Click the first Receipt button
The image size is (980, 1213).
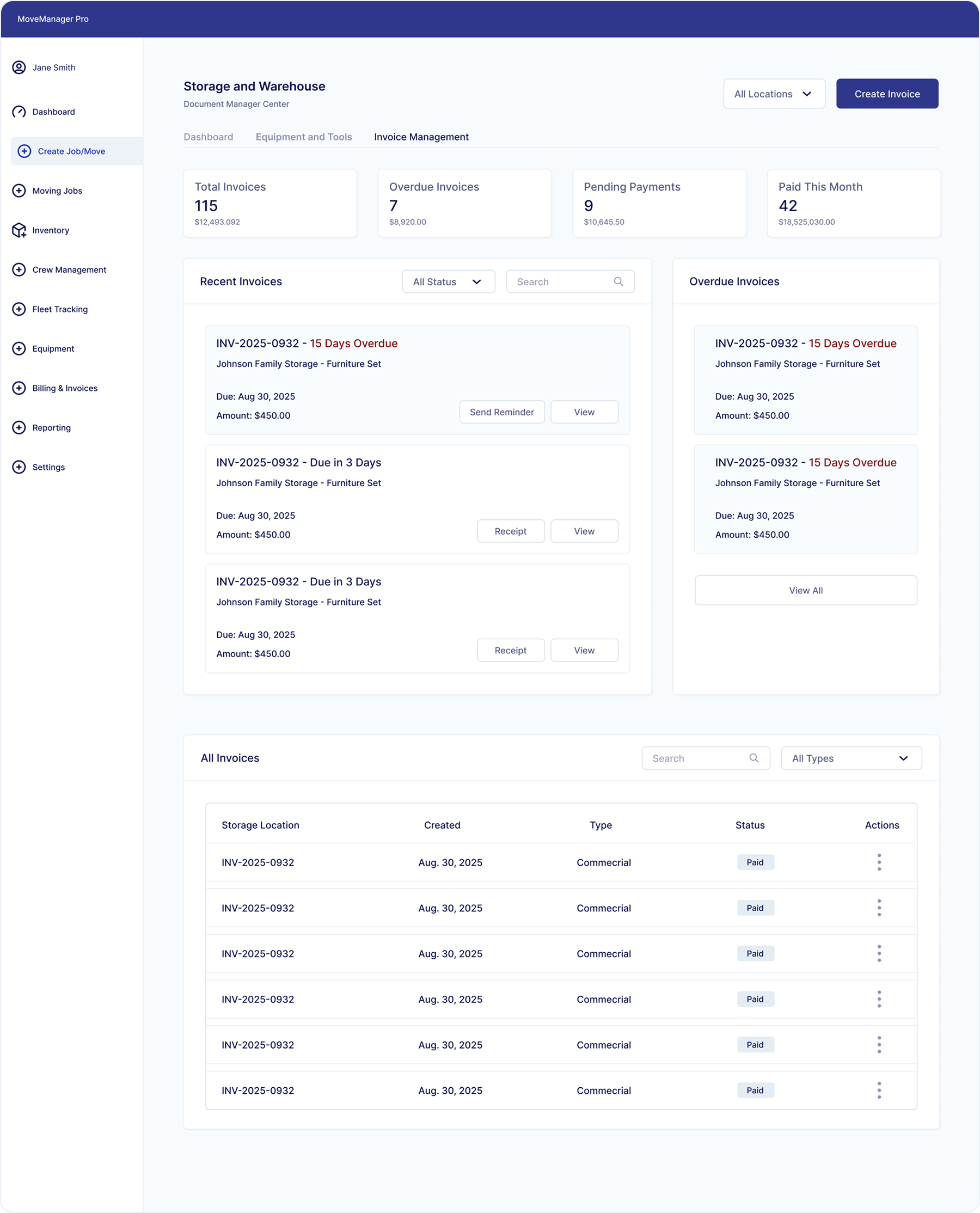(x=510, y=531)
